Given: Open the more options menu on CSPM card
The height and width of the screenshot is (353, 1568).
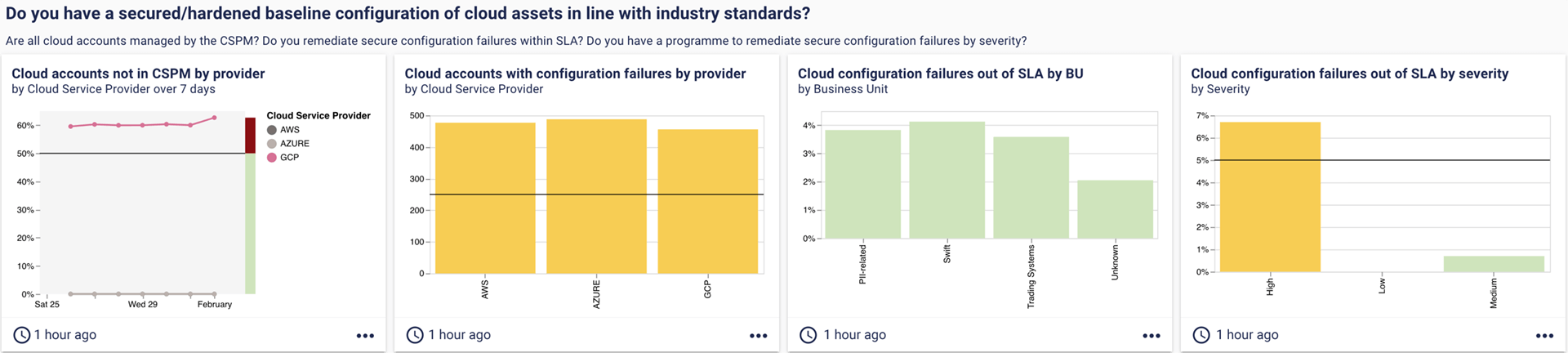Looking at the screenshot, I should 365,336.
